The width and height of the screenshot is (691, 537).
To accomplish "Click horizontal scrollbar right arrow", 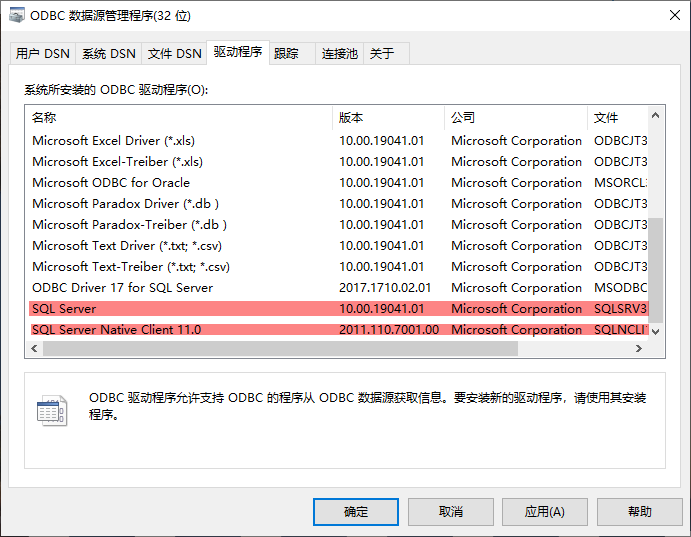I will pos(639,348).
